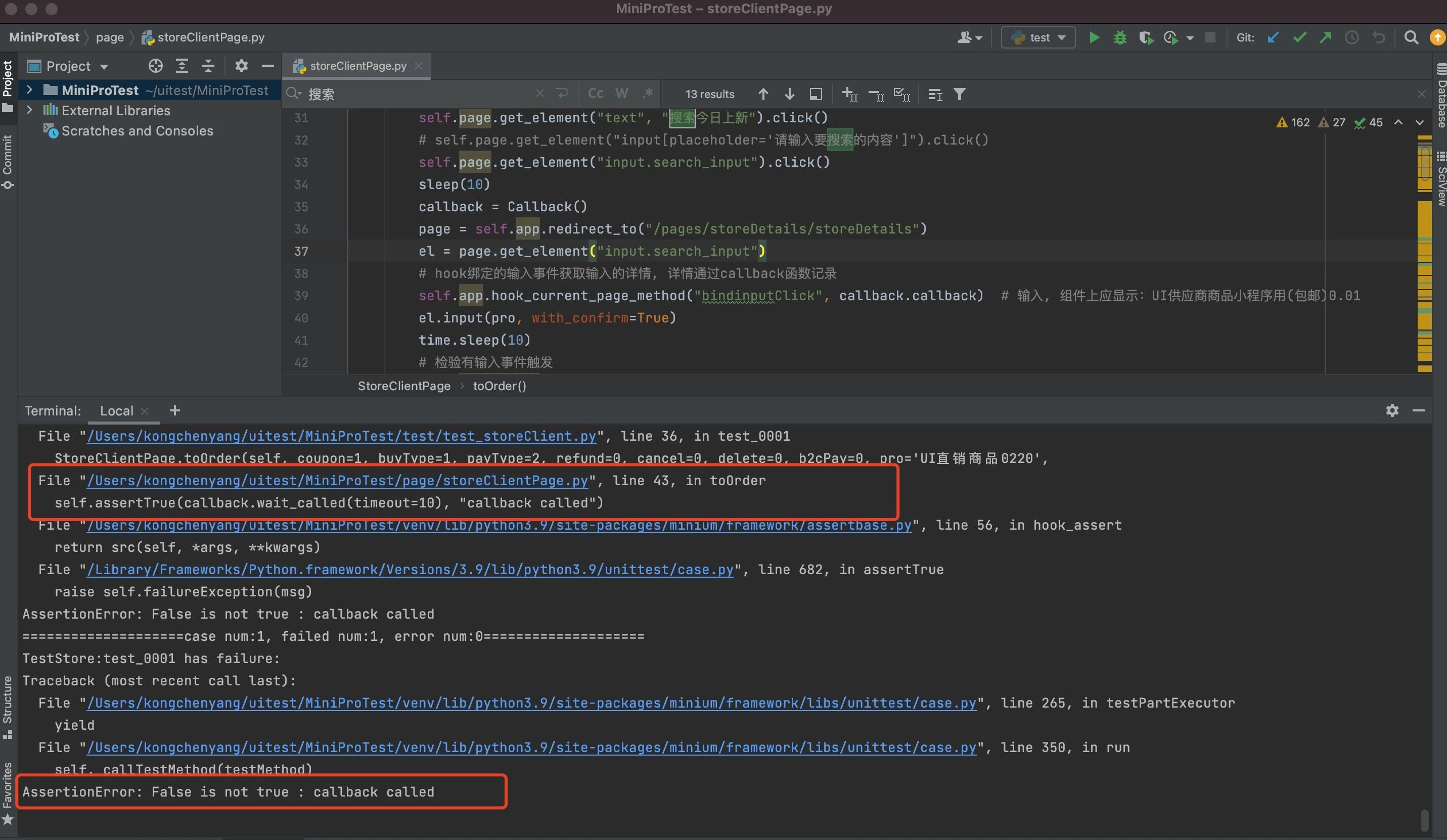
Task: Toggle whole Words search option
Action: click(x=621, y=94)
